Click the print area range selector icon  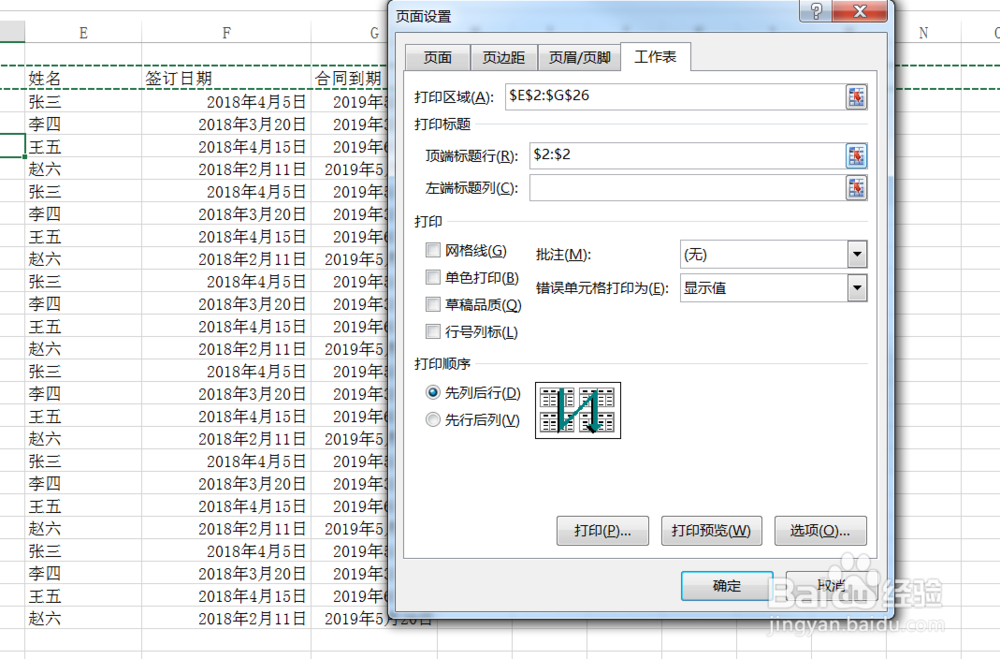tap(857, 96)
